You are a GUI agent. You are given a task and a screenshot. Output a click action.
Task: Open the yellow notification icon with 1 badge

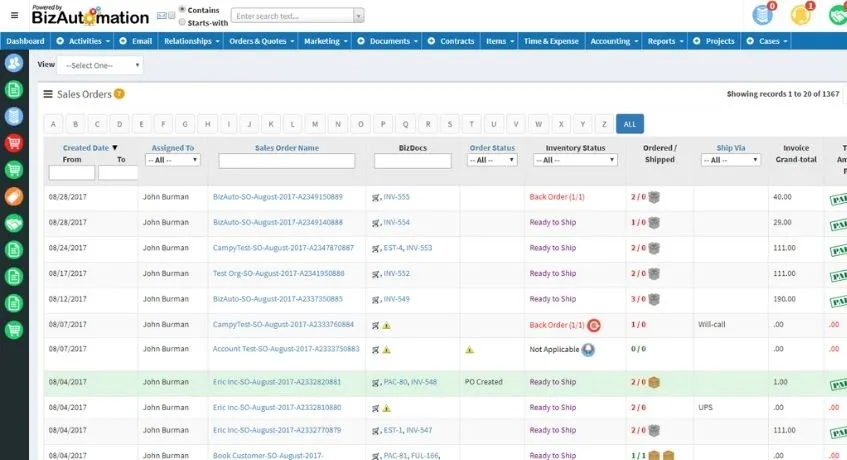point(801,15)
